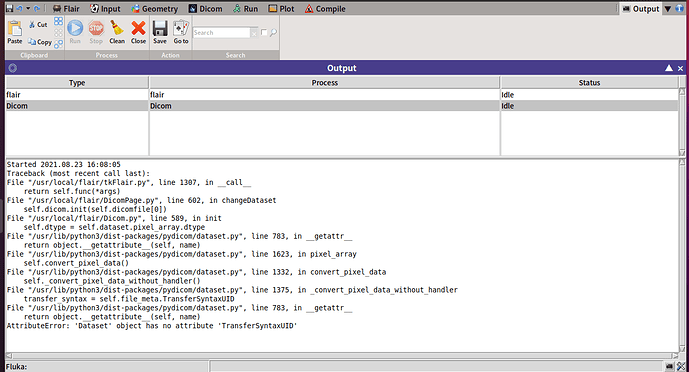The height and width of the screenshot is (372, 689).
Task: Toggle the checkbox next to the search field
Action: pos(264,32)
